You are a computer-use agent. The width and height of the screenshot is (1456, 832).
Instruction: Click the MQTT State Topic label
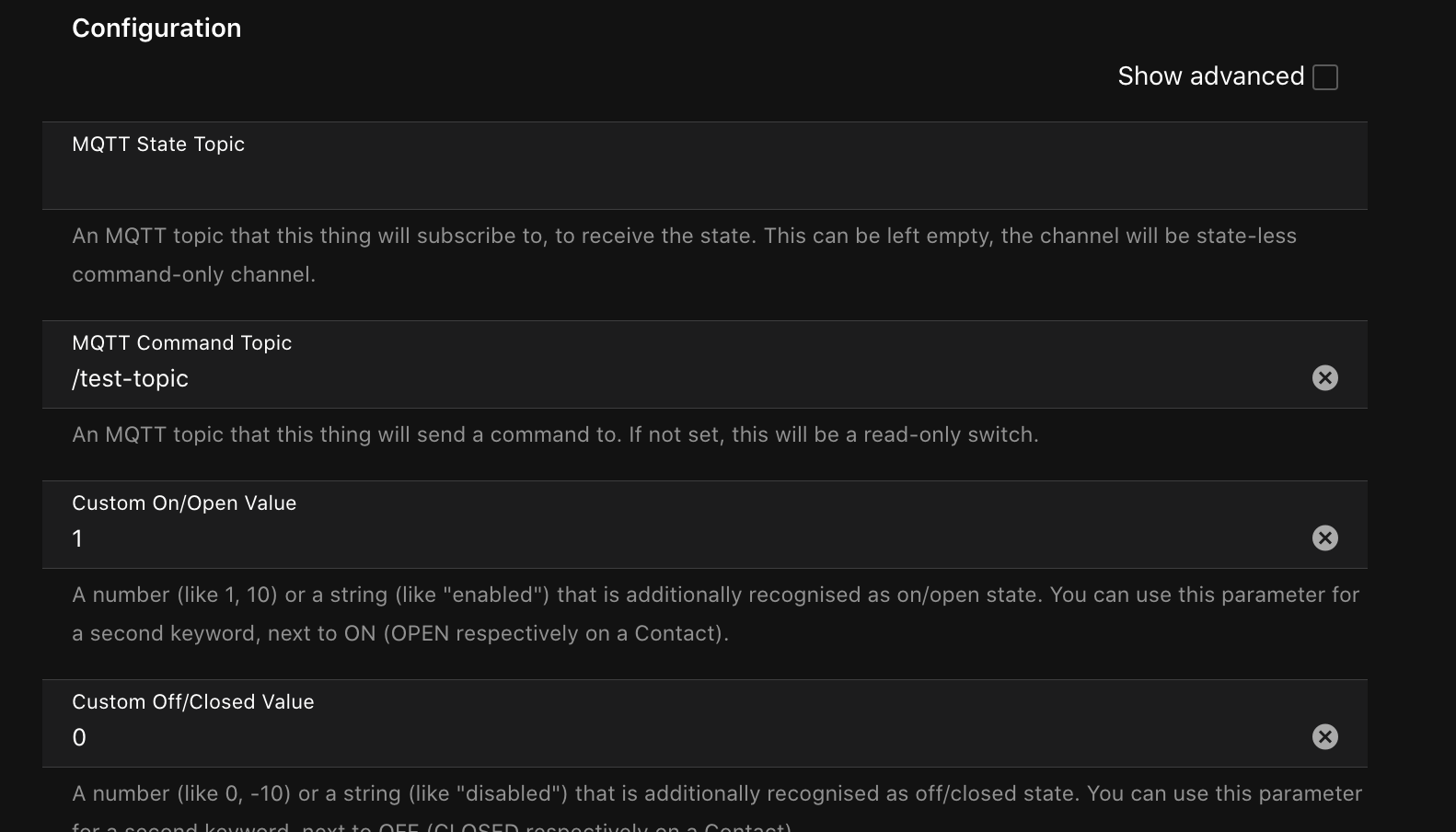tap(158, 144)
